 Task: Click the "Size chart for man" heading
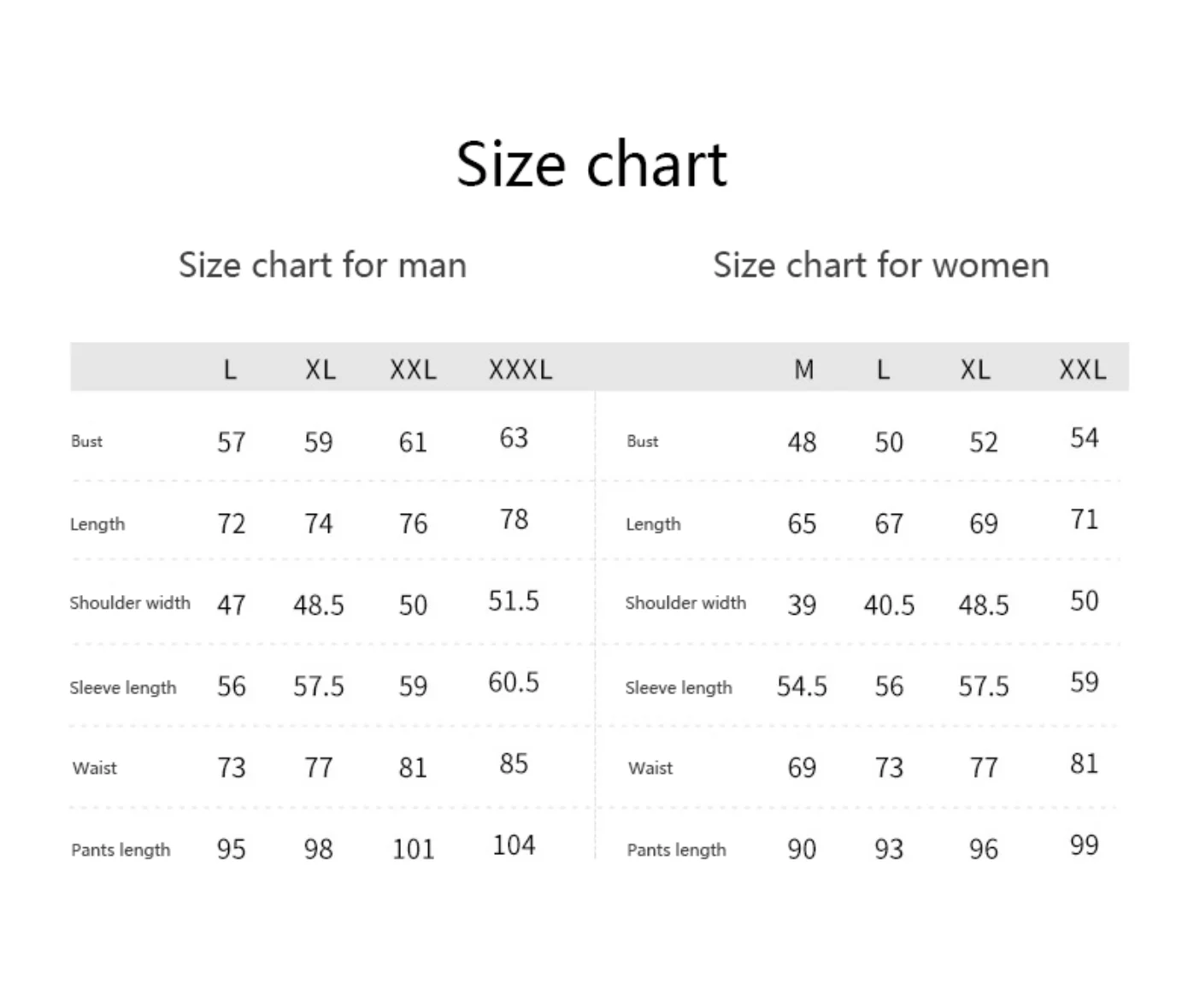pos(322,265)
